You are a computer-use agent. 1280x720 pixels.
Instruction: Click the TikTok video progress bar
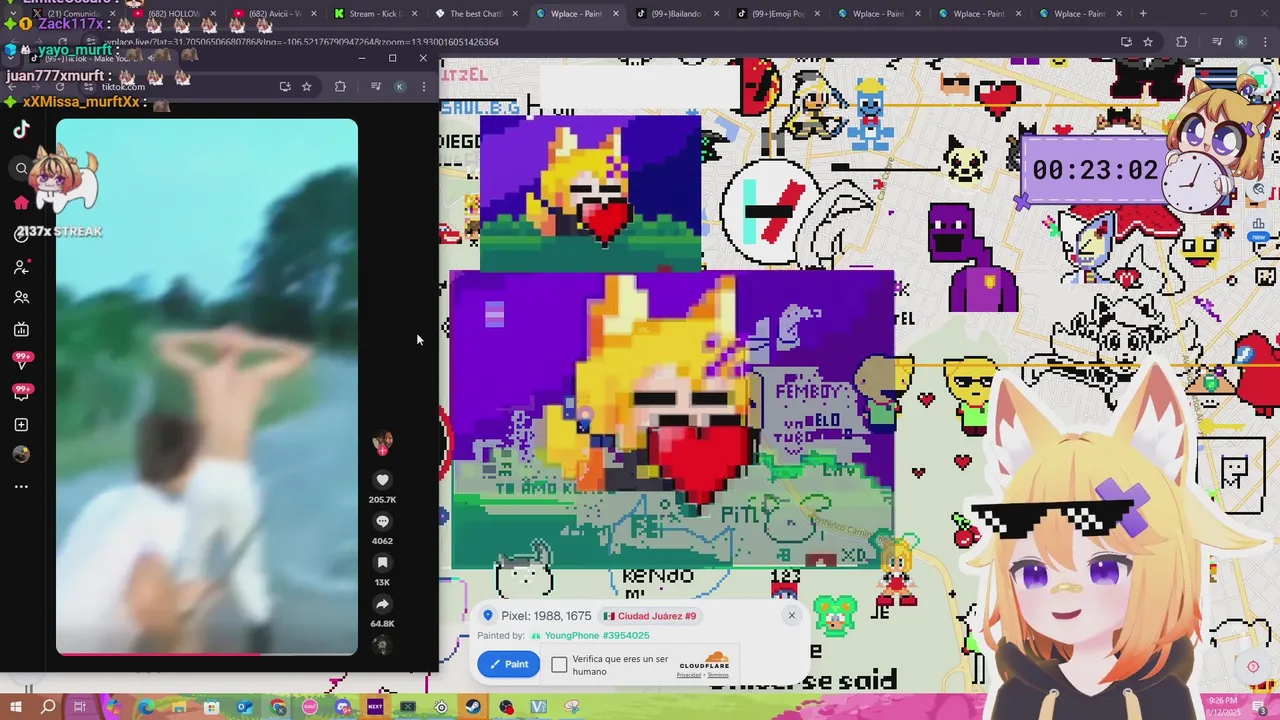207,654
